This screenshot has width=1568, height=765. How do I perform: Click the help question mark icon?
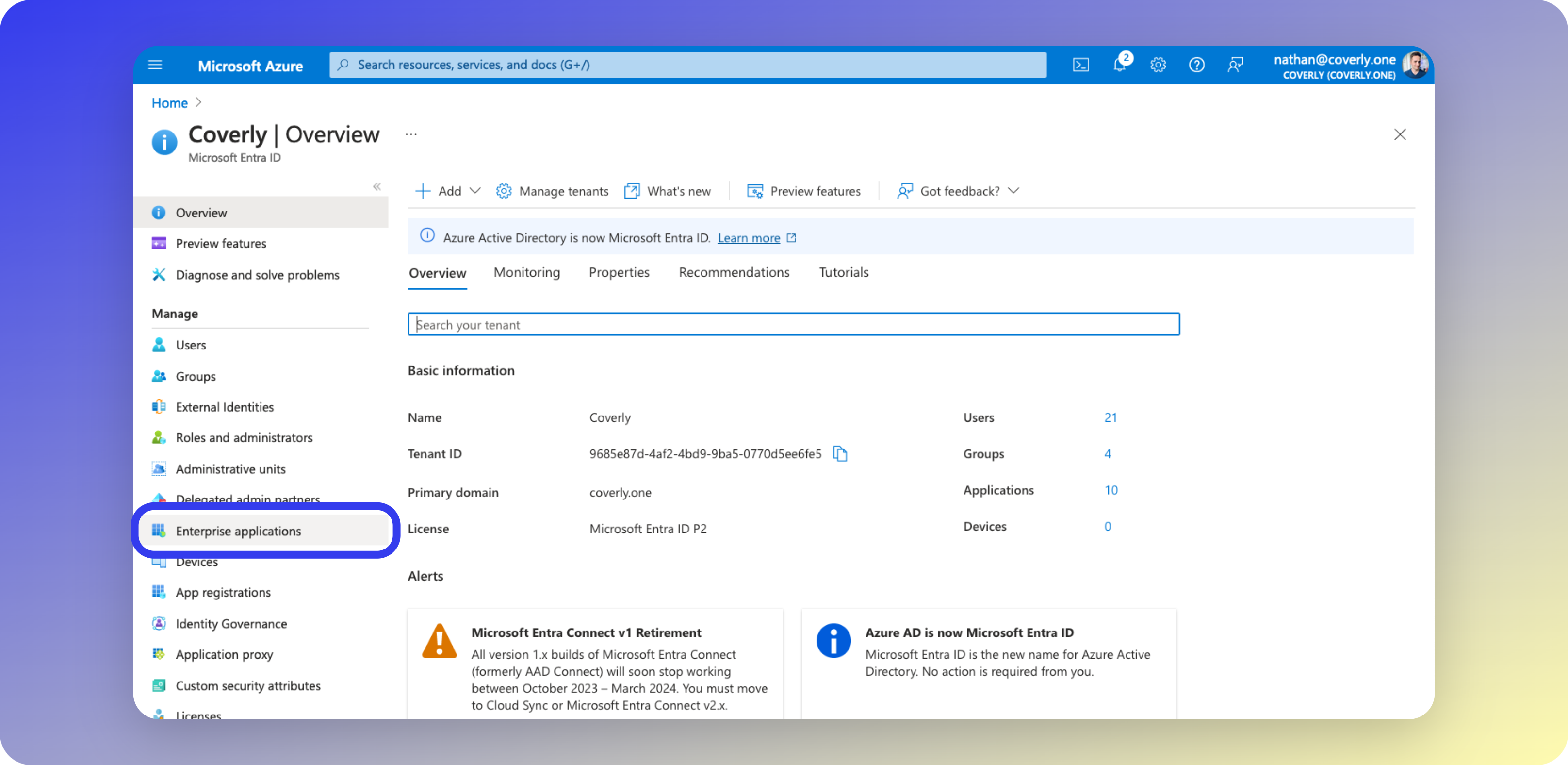point(1196,65)
